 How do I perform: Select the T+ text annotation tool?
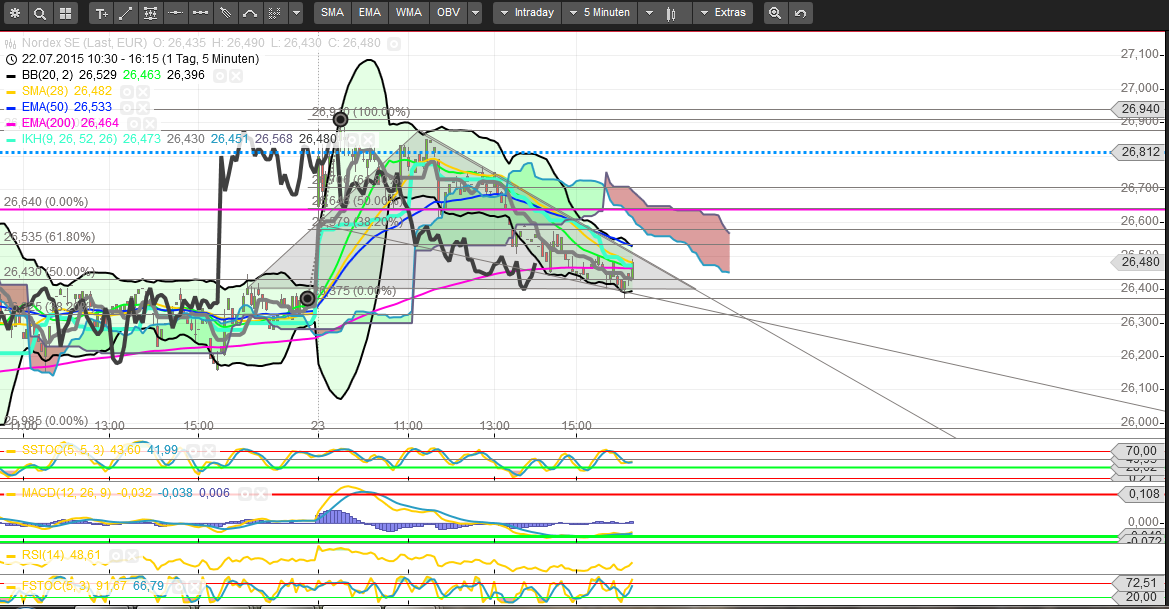[x=103, y=13]
